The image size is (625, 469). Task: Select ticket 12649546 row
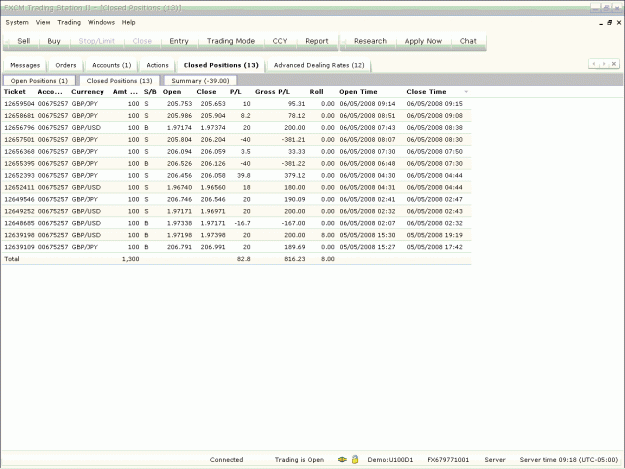tap(237, 200)
